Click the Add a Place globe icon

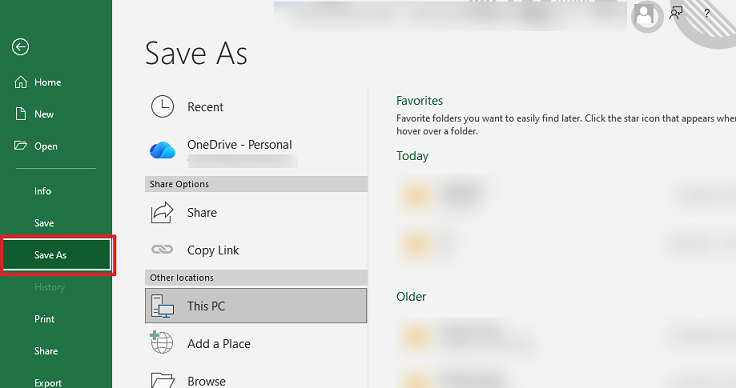pos(161,342)
